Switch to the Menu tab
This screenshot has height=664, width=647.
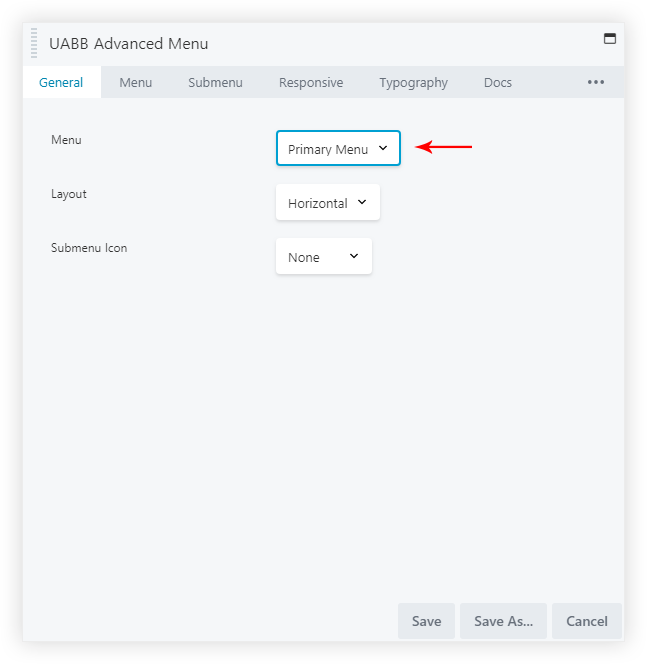(x=136, y=83)
